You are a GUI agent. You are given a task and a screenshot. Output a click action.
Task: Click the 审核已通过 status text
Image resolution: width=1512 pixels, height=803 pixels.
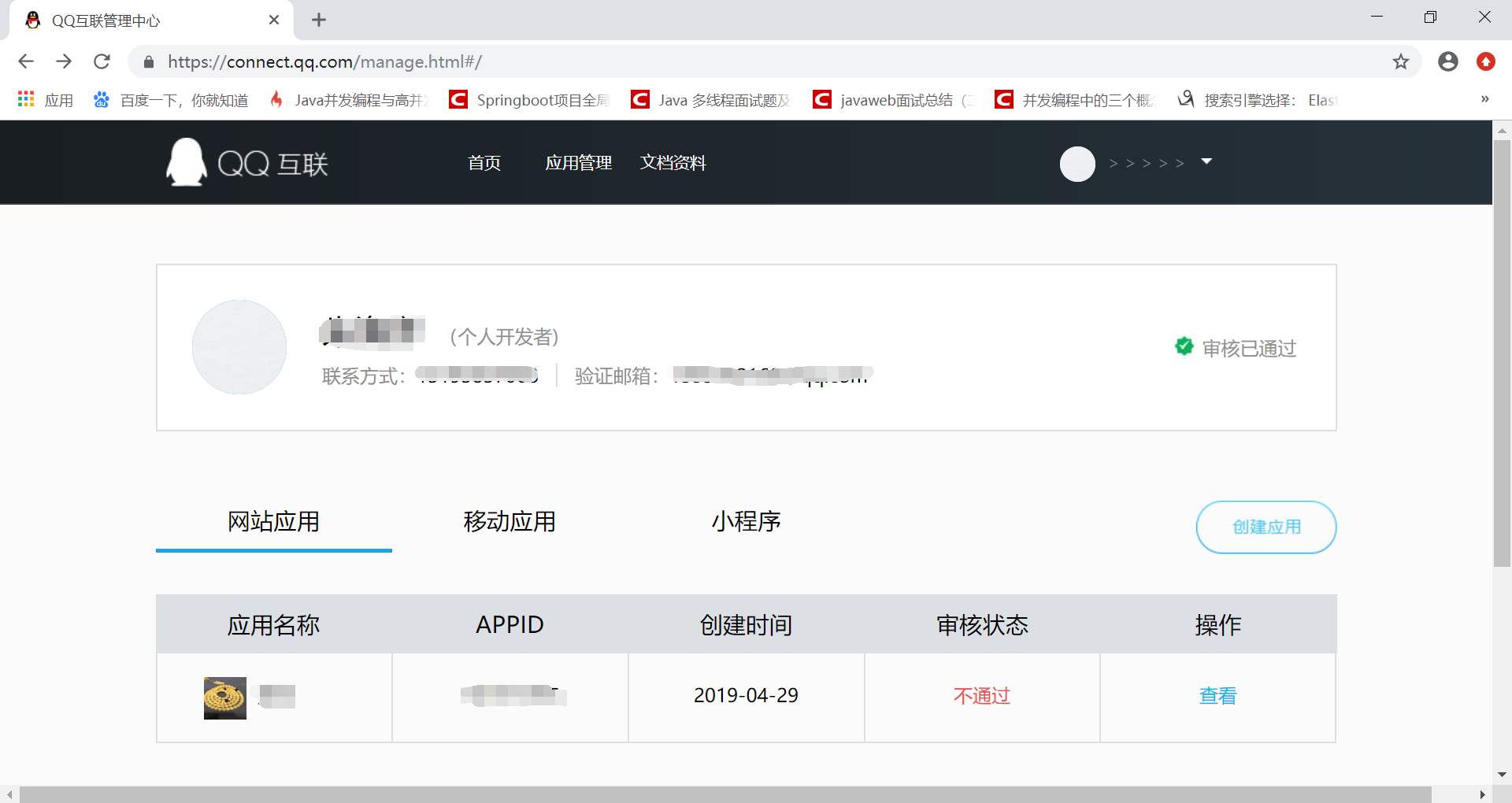click(1250, 348)
